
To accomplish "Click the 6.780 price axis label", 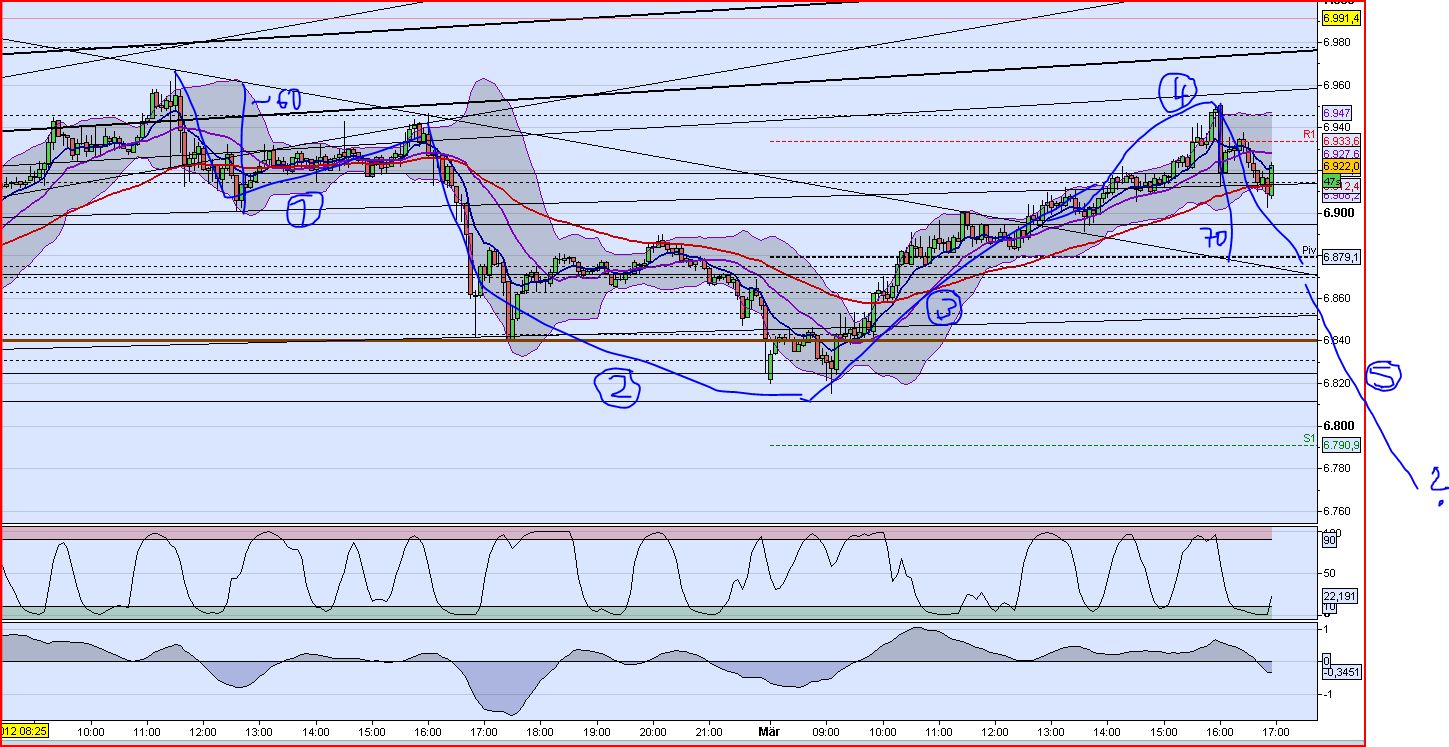I will point(1336,468).
